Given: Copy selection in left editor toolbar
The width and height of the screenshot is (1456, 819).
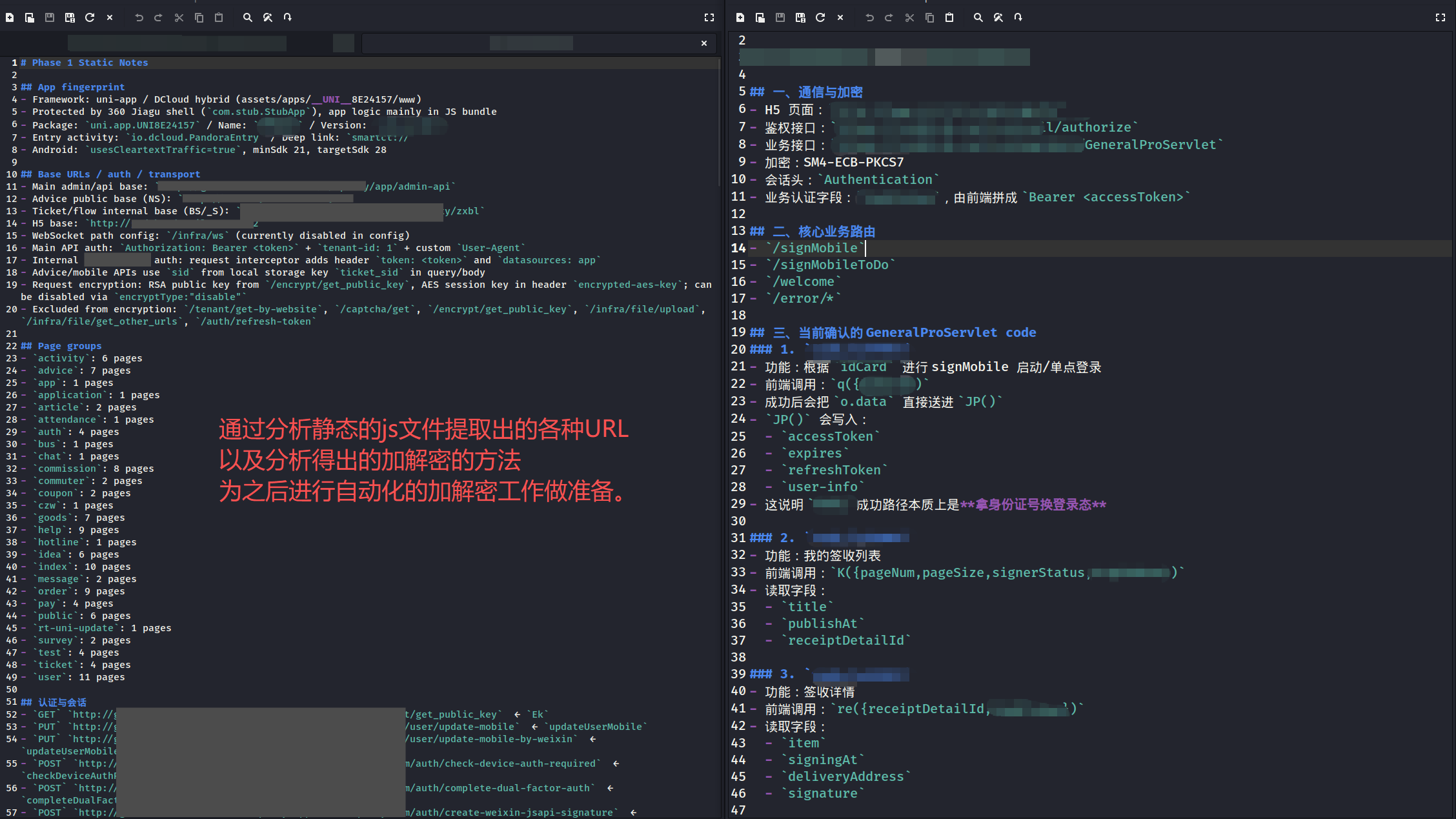Looking at the screenshot, I should tap(199, 17).
